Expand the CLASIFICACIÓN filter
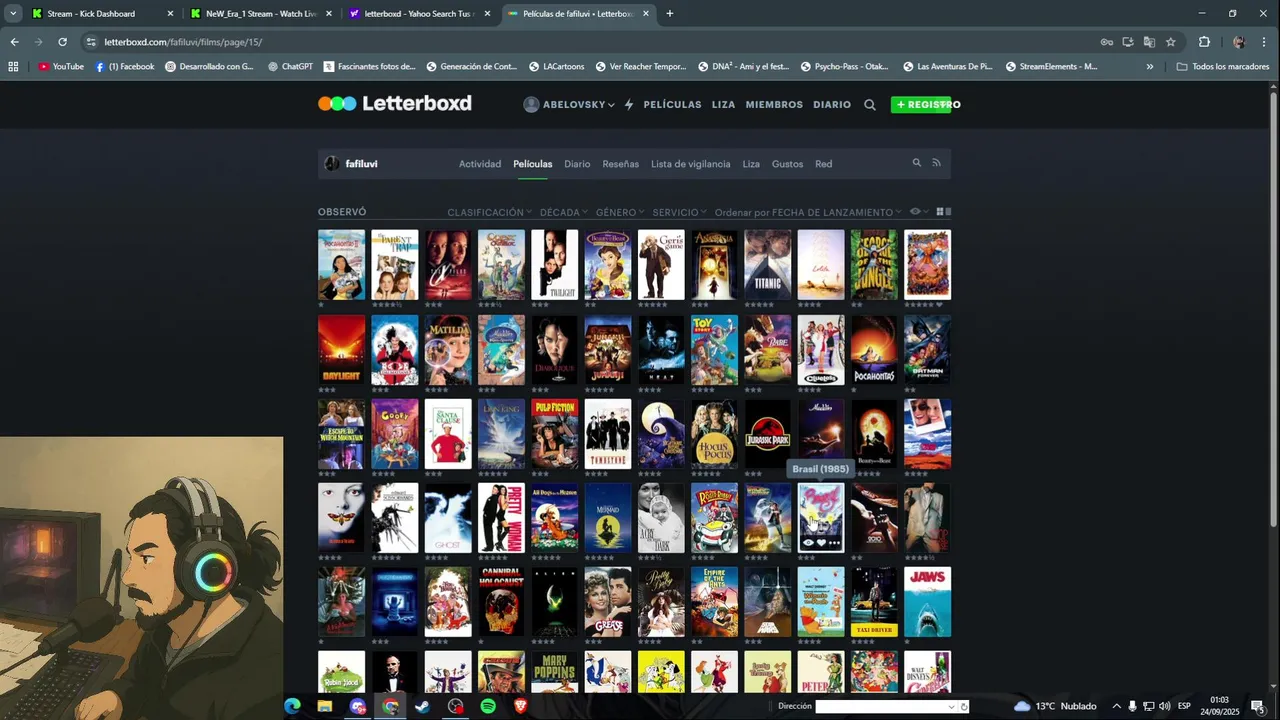Image resolution: width=1280 pixels, height=720 pixels. pyautogui.click(x=489, y=212)
